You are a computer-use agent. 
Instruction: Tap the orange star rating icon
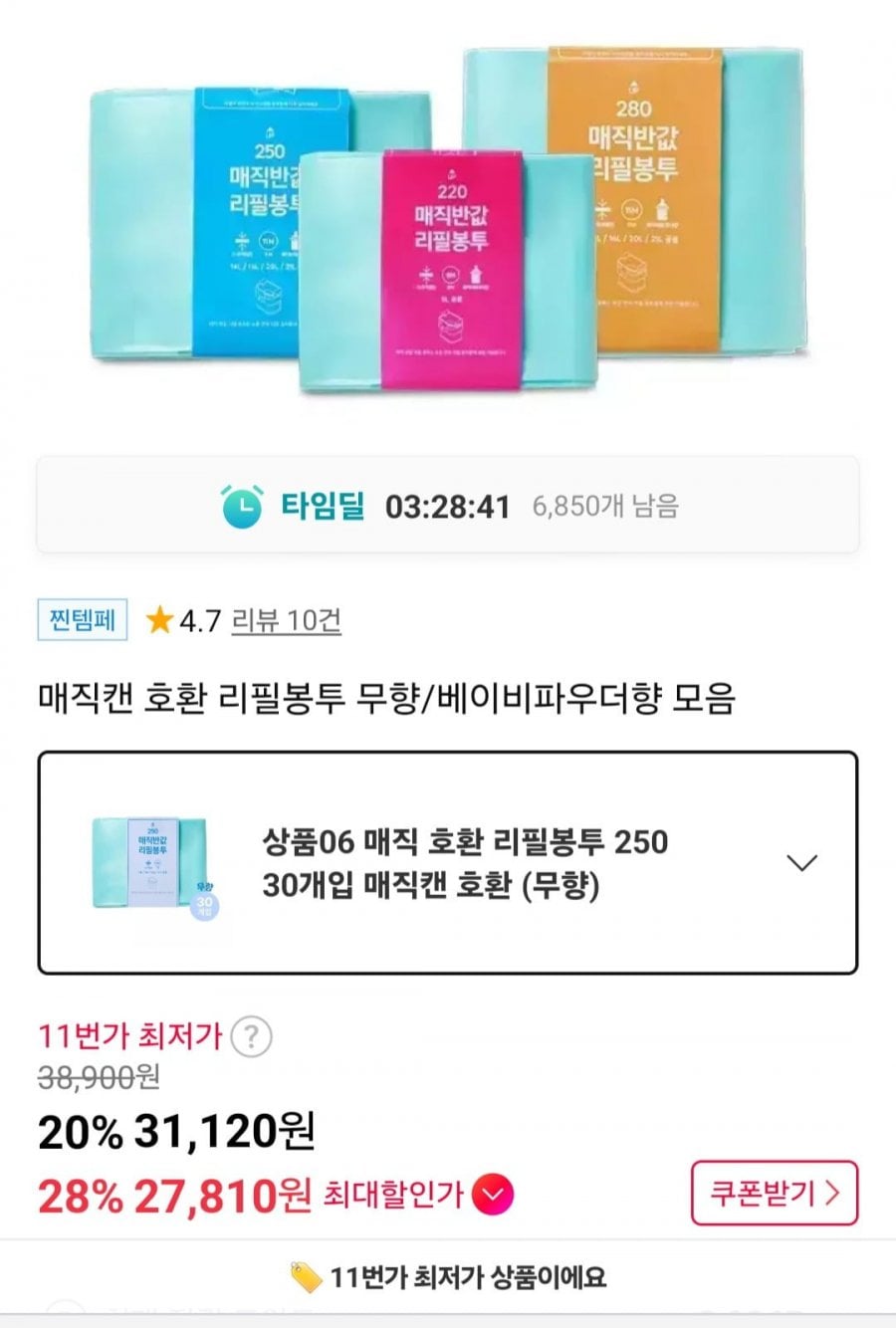pos(158,621)
